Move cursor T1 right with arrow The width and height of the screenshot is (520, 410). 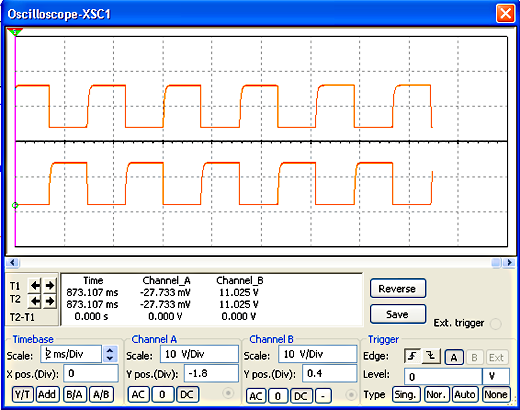(x=50, y=286)
